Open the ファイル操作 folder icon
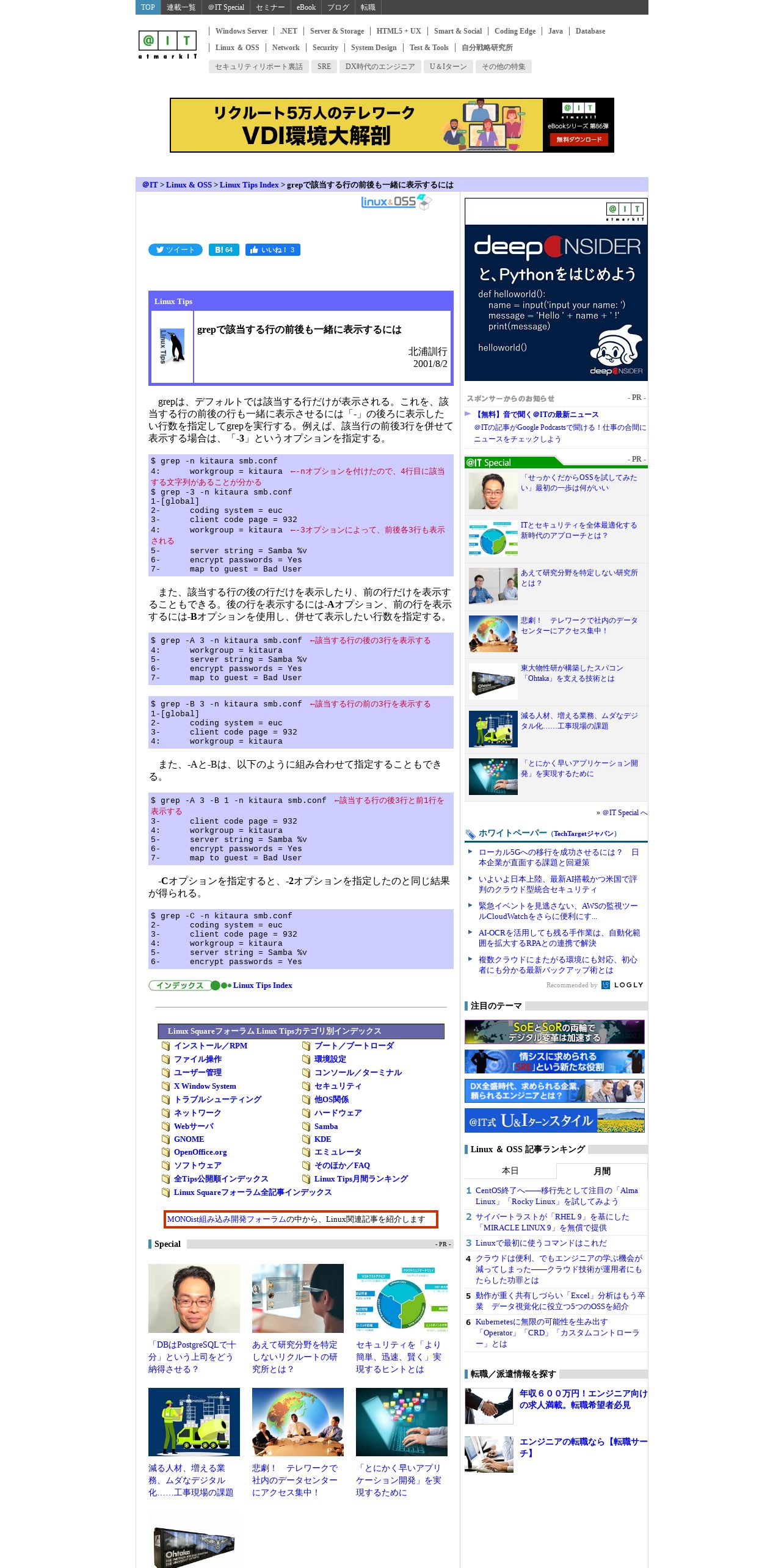Screen dimensions: 784x1568 [x=165, y=1059]
